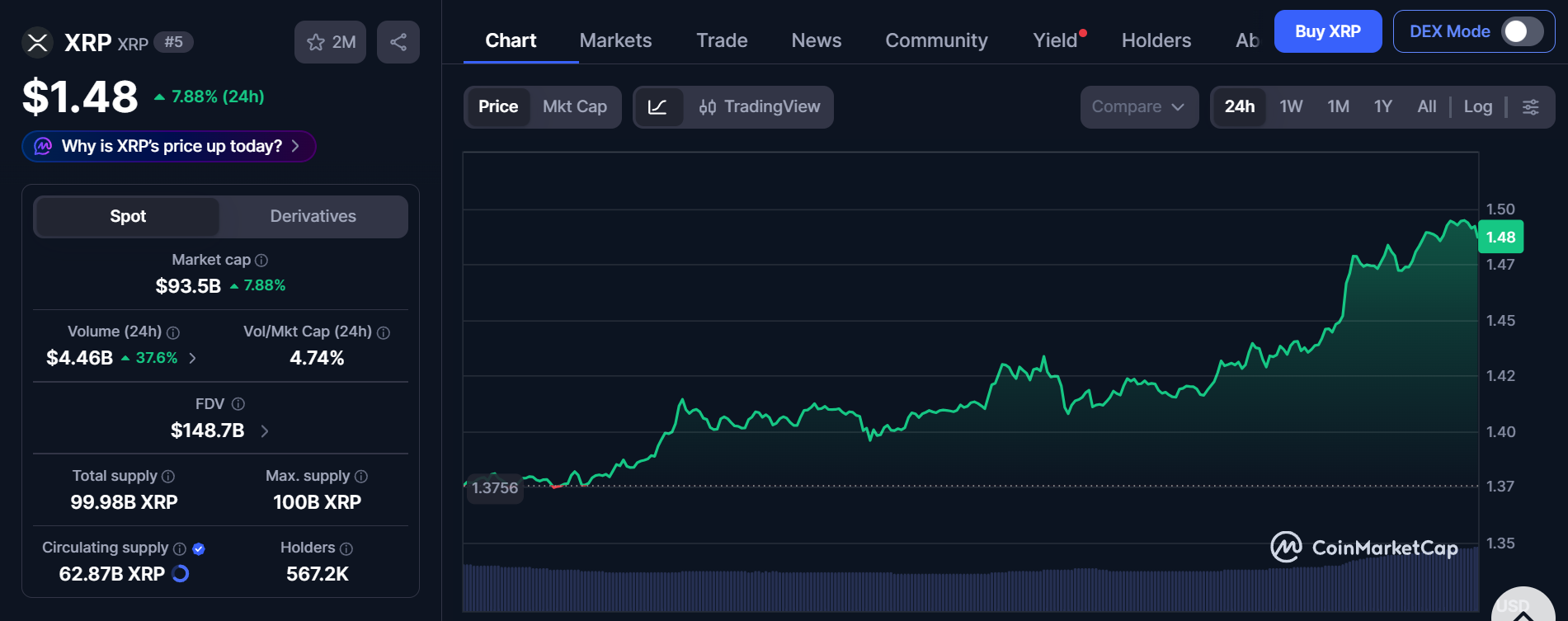Switch to TradingView candlestick chart
The width and height of the screenshot is (1568, 621).
tap(760, 107)
